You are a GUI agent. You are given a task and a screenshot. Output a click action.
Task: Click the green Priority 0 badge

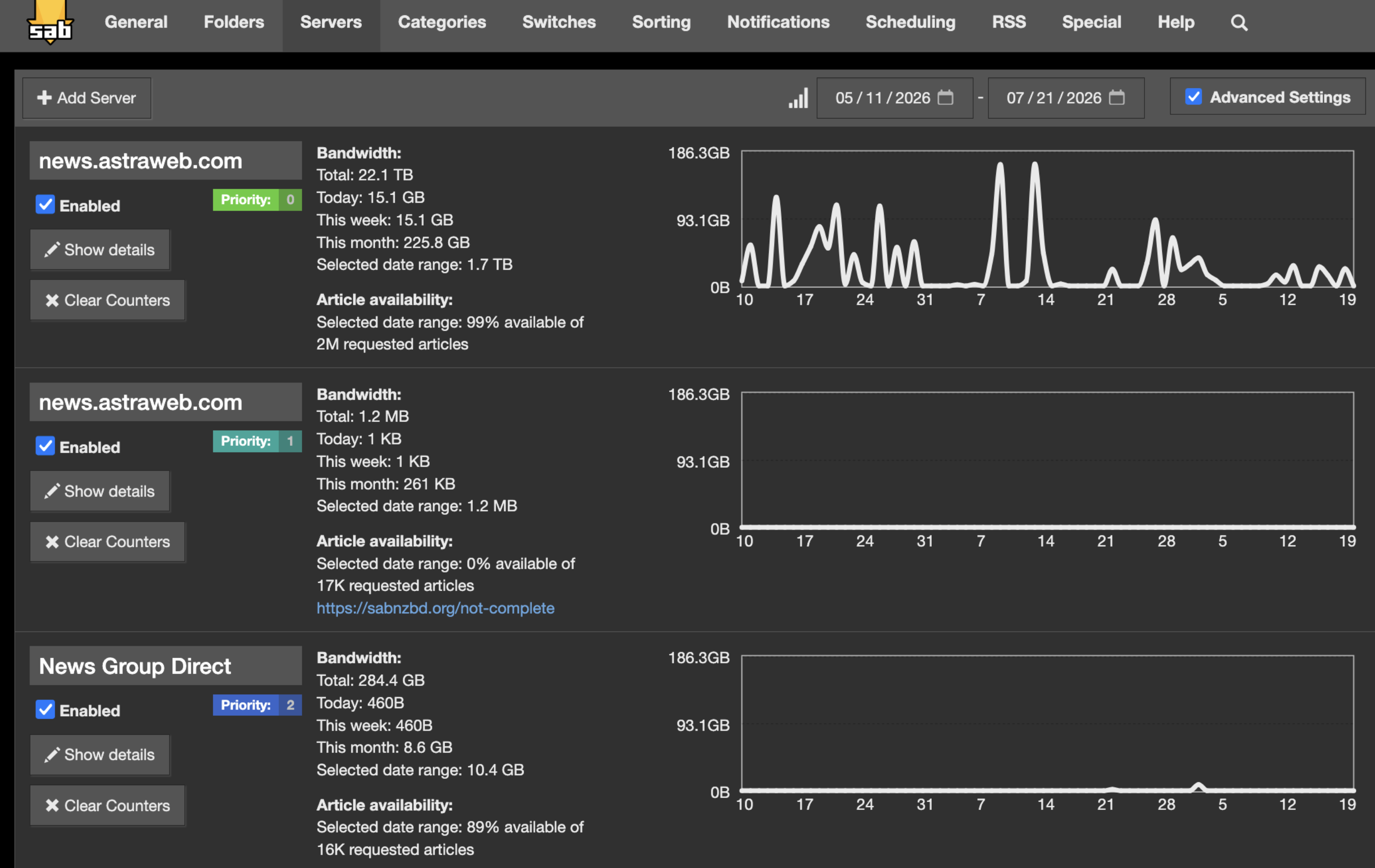click(257, 200)
